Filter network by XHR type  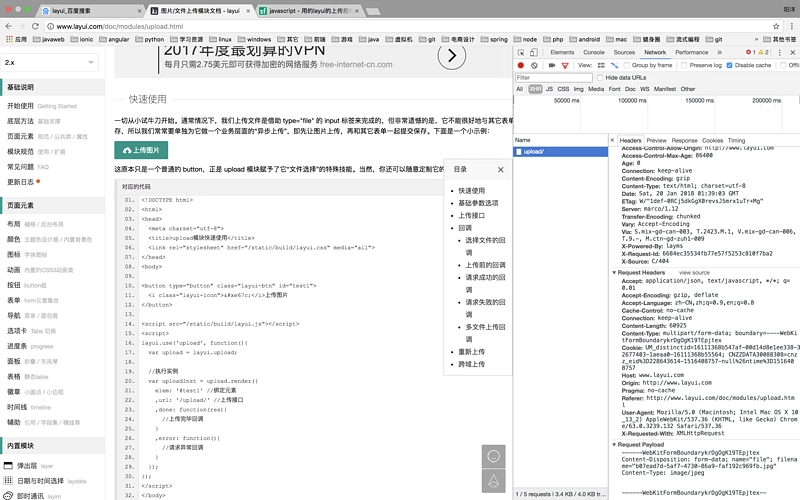535,89
